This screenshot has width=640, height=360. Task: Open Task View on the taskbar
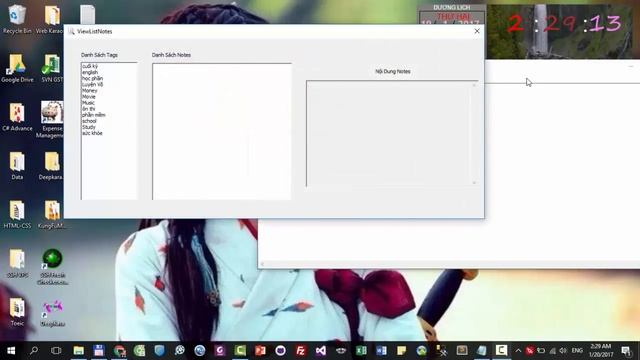[x=56, y=351]
